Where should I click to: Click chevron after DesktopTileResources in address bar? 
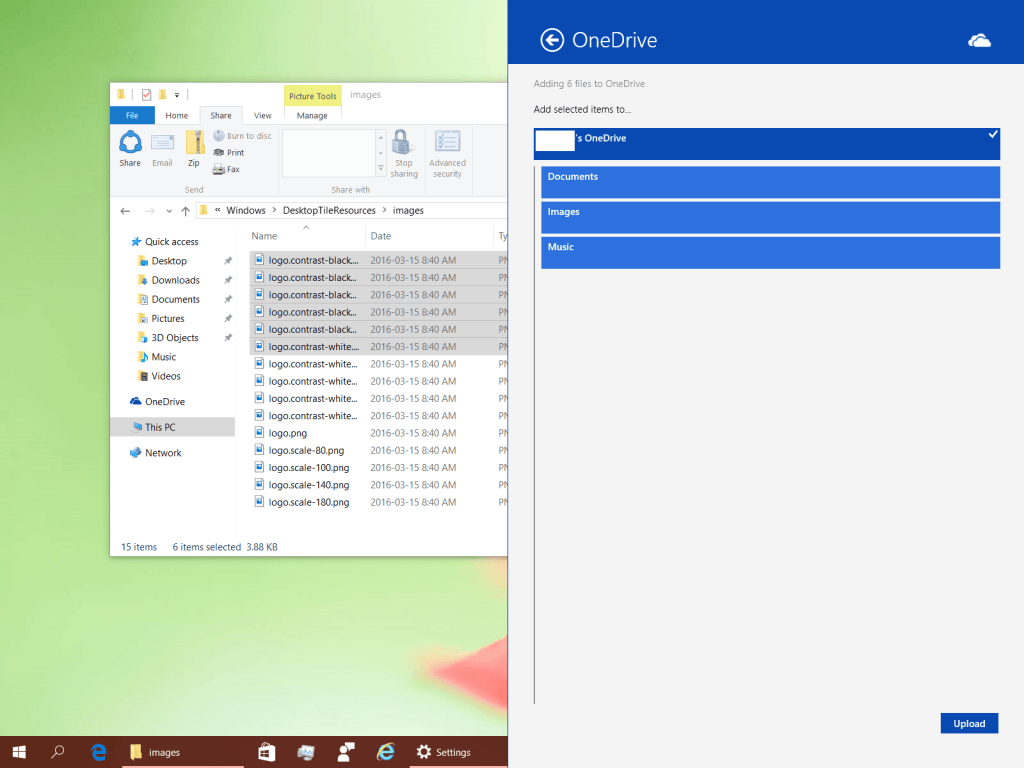coord(384,210)
